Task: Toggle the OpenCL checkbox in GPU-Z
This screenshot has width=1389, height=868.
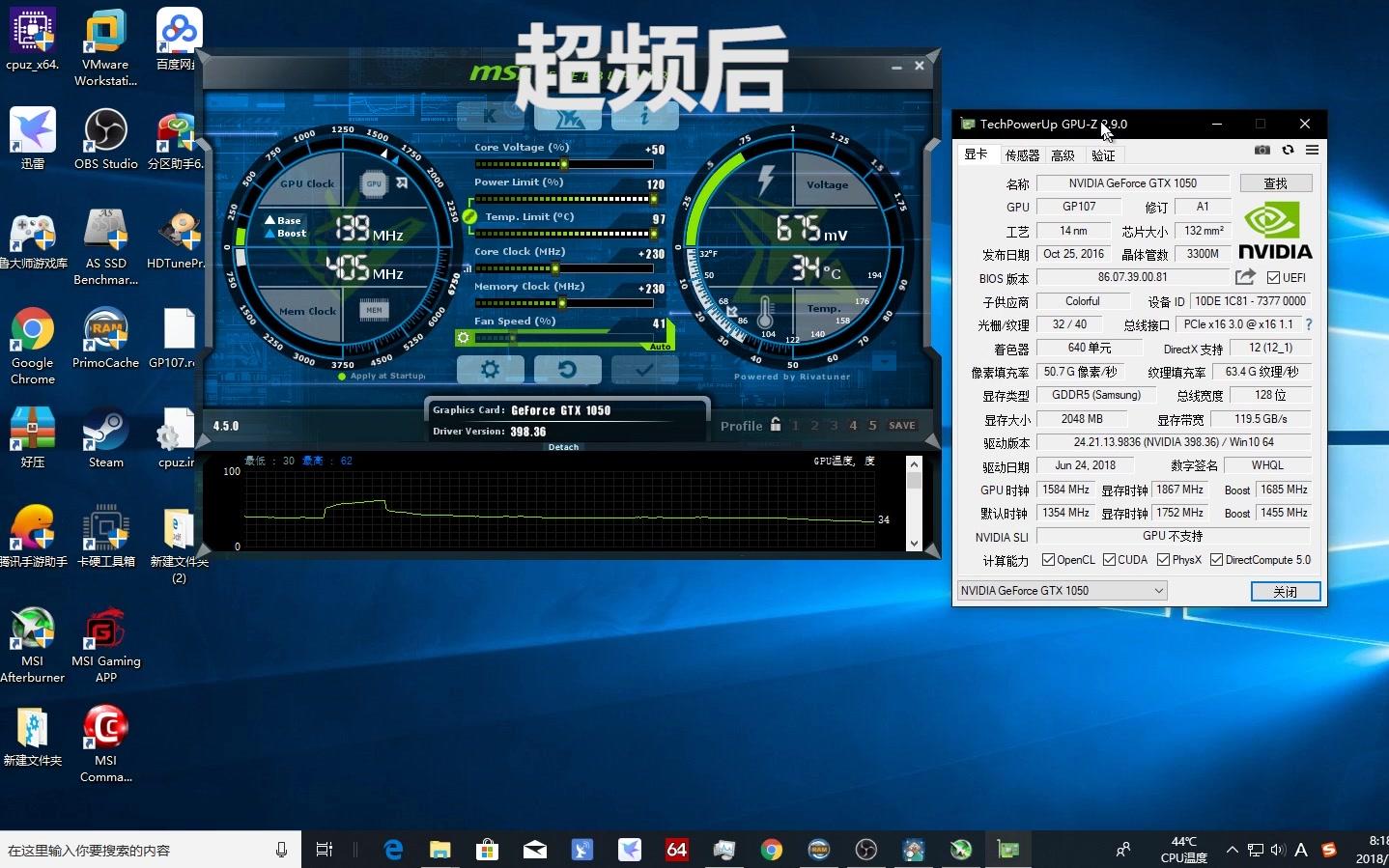Action: pyautogui.click(x=1049, y=559)
